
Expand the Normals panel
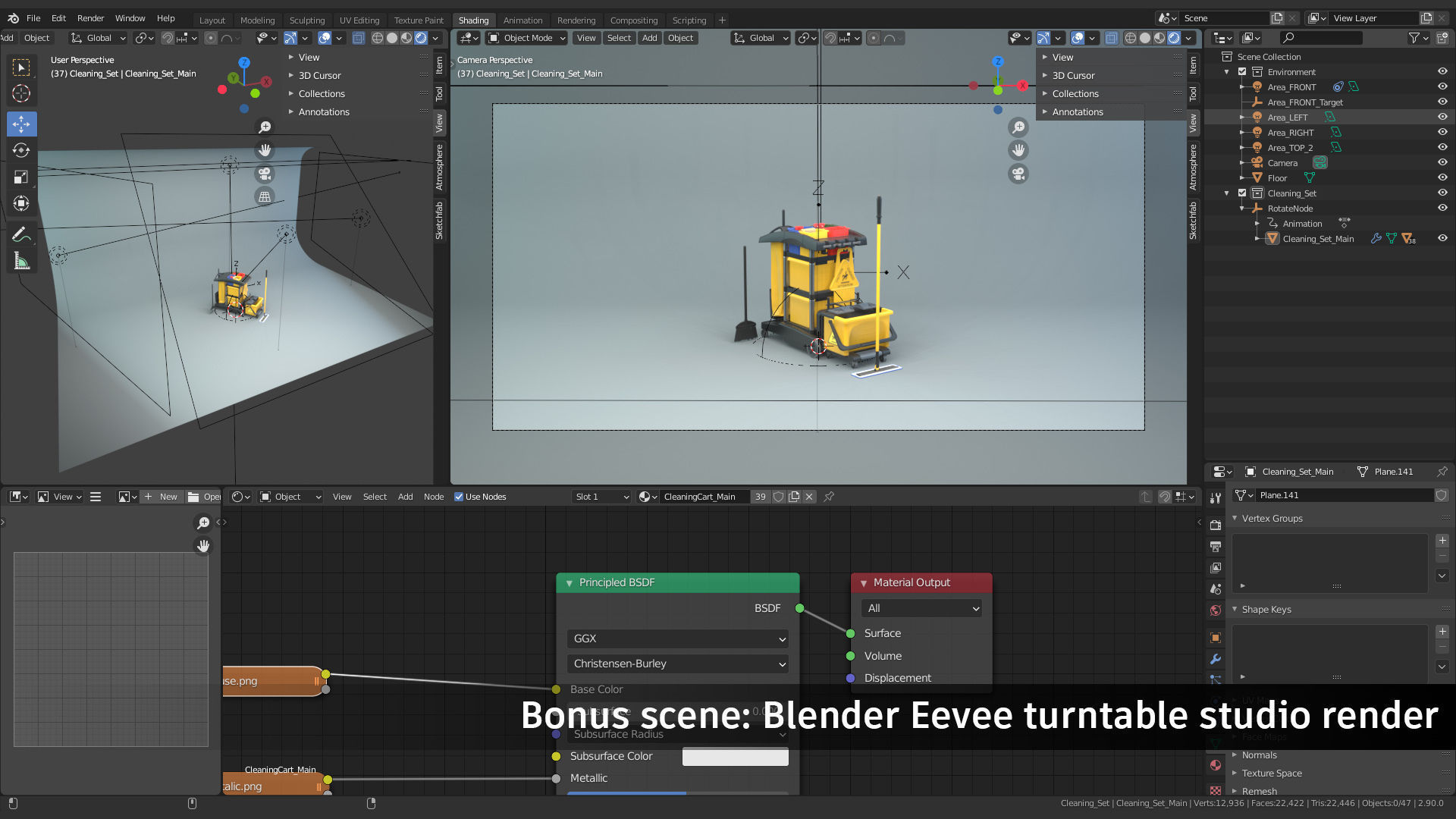(x=1235, y=755)
